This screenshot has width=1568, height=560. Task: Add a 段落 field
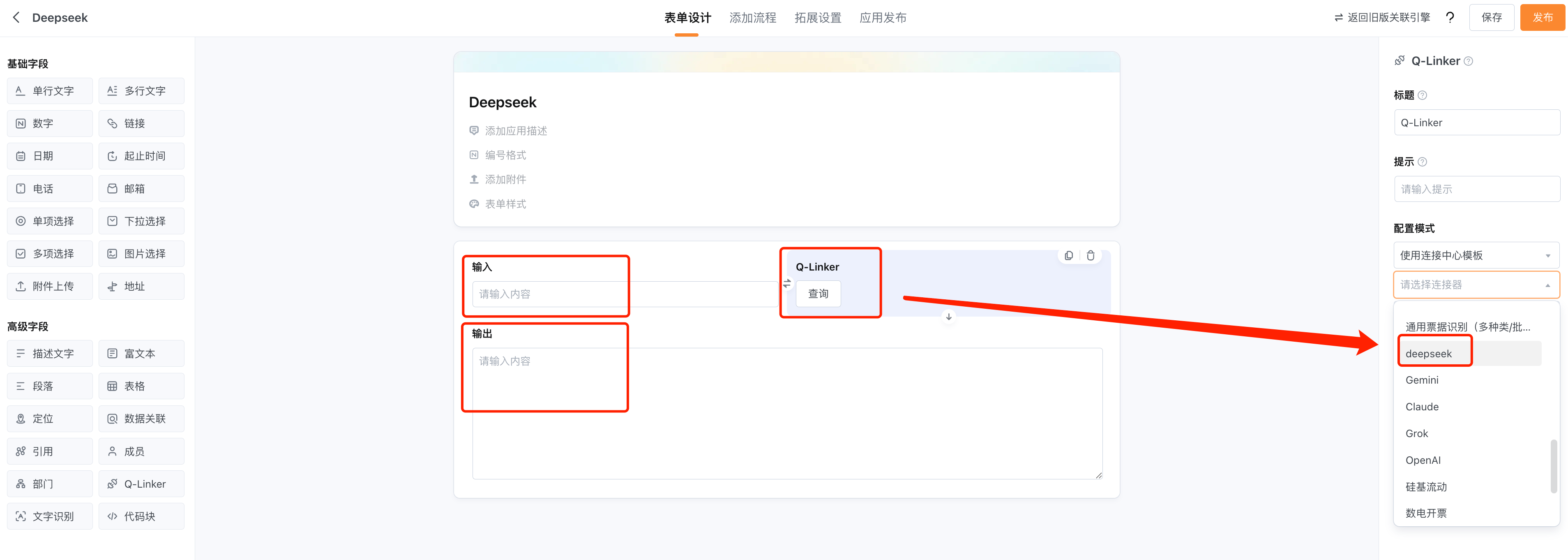click(x=50, y=386)
